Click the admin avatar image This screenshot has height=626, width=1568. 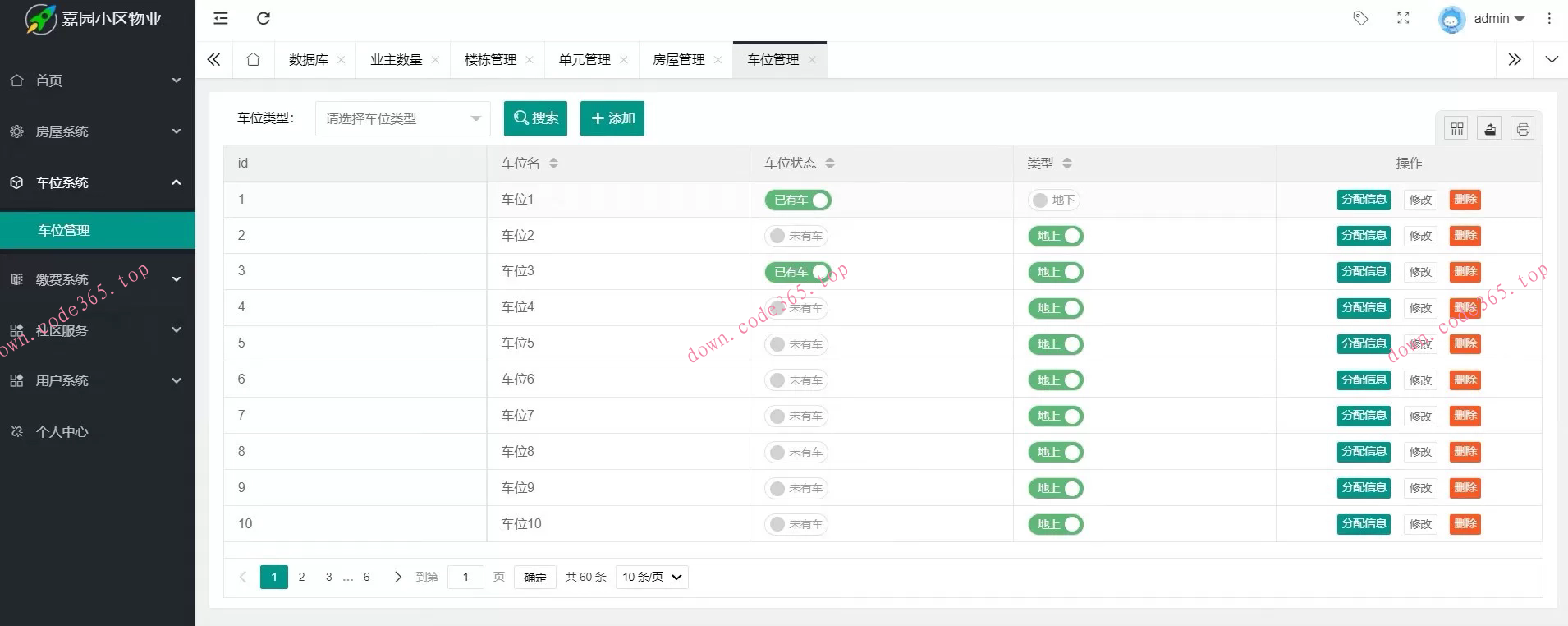point(1451,19)
